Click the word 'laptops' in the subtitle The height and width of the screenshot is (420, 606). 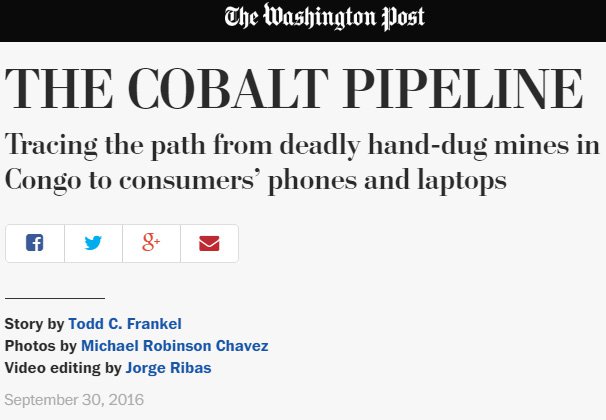pos(462,182)
